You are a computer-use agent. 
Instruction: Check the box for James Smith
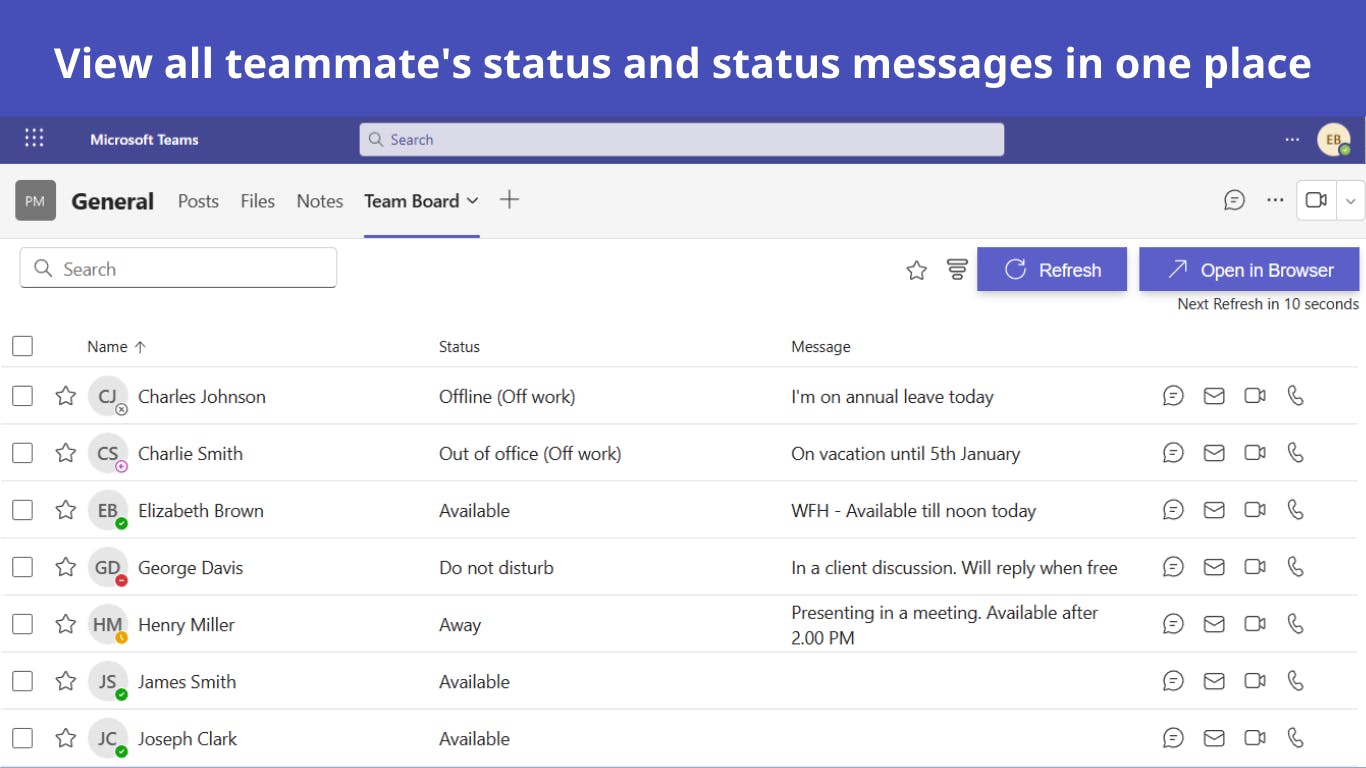22,681
